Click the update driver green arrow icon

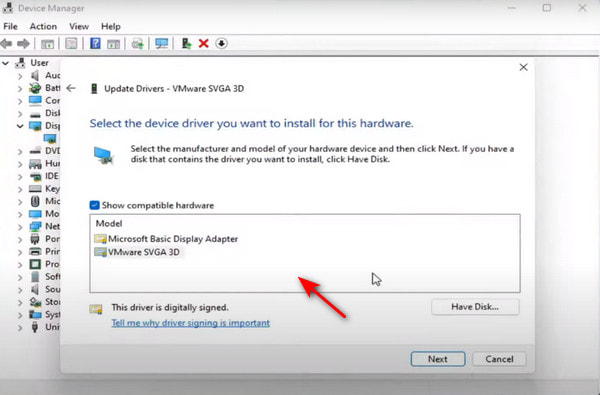coord(186,43)
